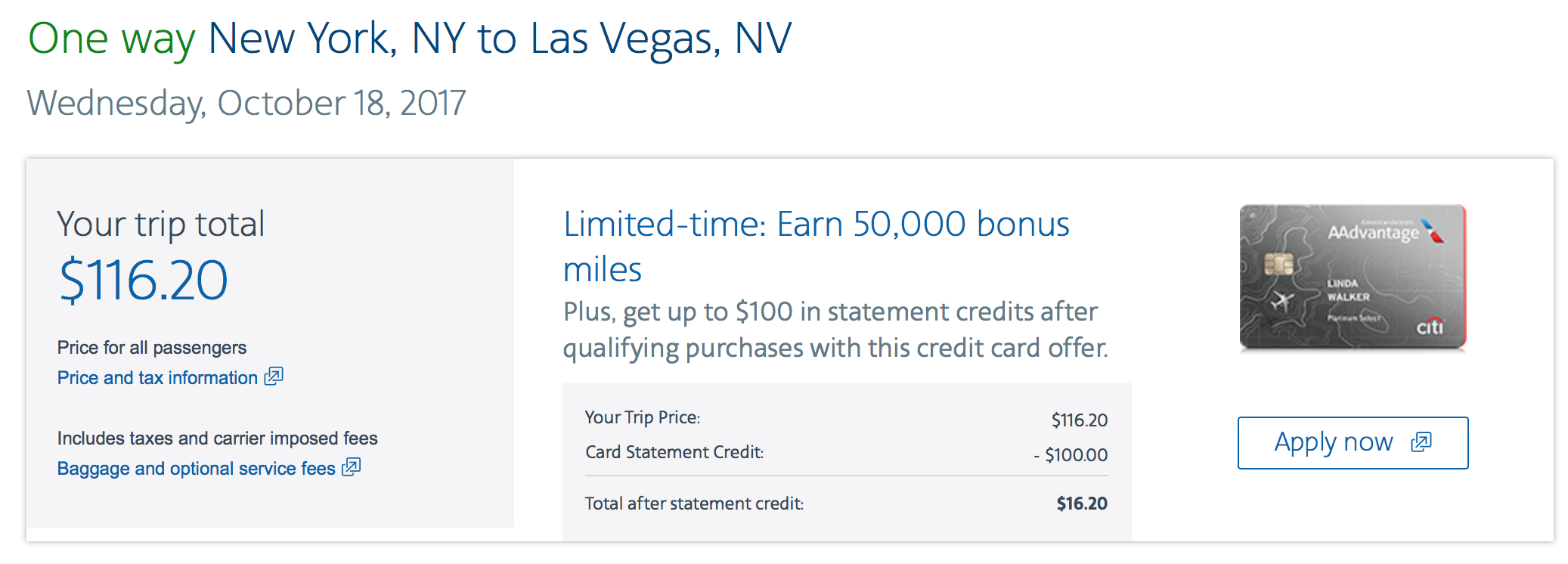Click the Your Trip Price row label
Image resolution: width=1568 pixels, height=564 pixels.
[x=643, y=417]
